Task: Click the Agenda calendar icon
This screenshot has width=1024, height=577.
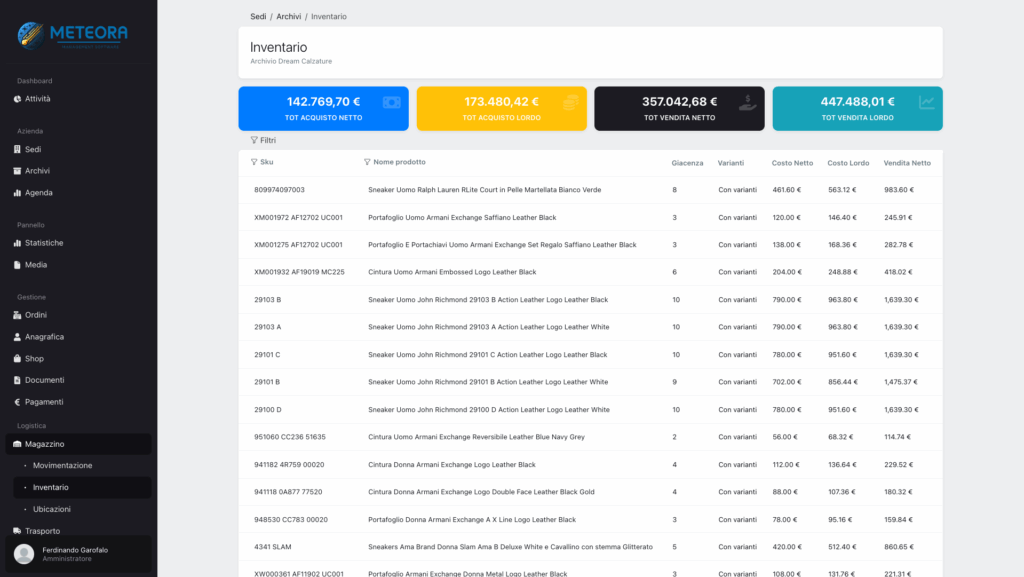Action: [17, 193]
